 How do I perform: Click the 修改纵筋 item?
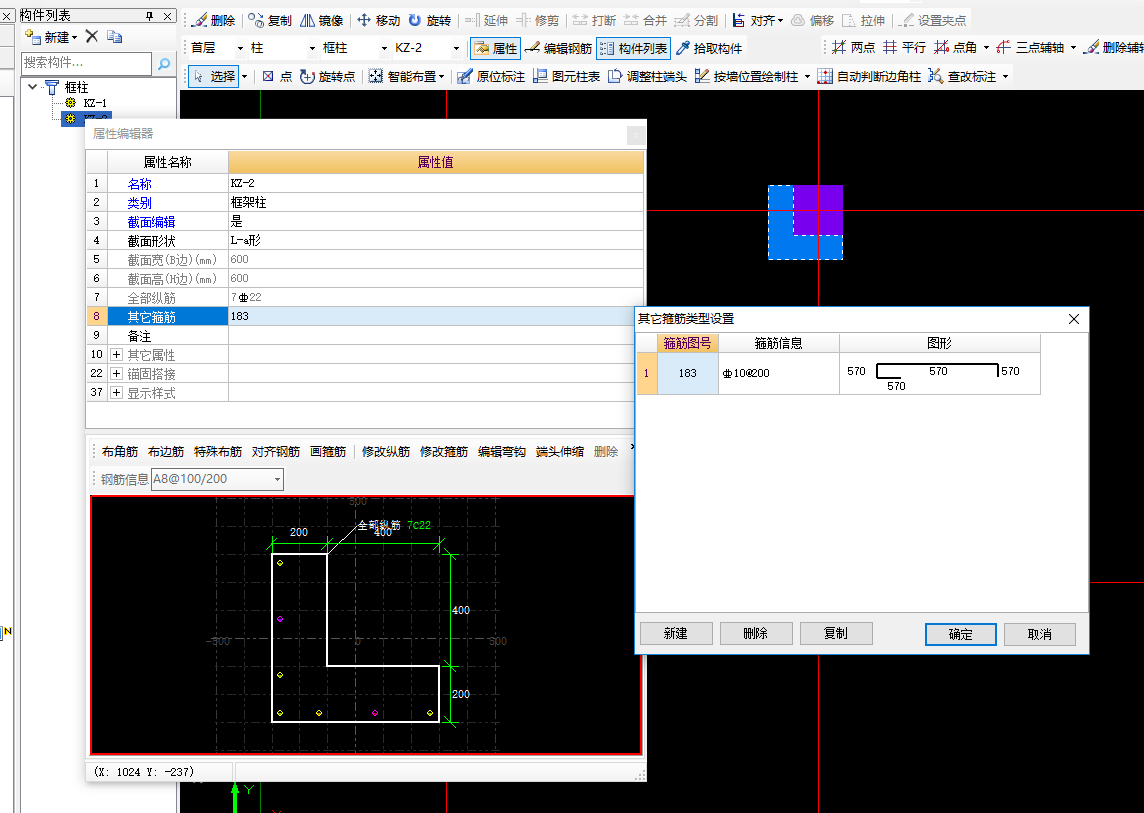click(x=386, y=452)
